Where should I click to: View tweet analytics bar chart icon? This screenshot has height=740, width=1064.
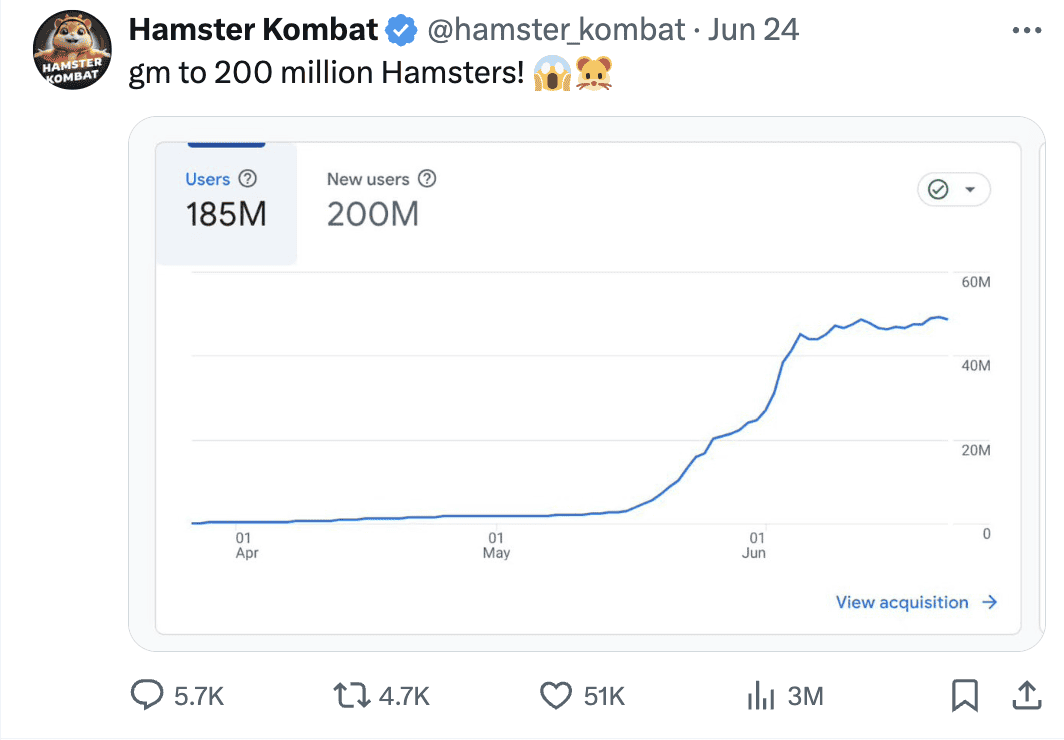[762, 696]
